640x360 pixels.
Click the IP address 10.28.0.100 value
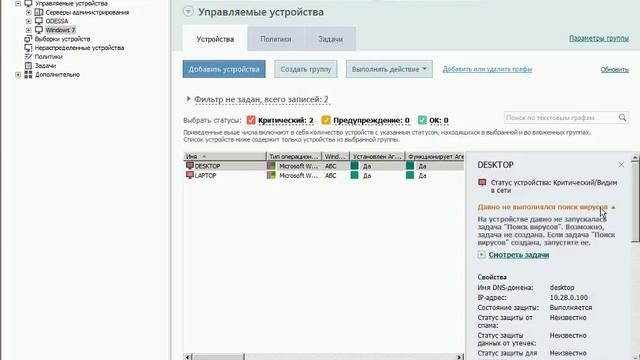[x=569, y=298]
